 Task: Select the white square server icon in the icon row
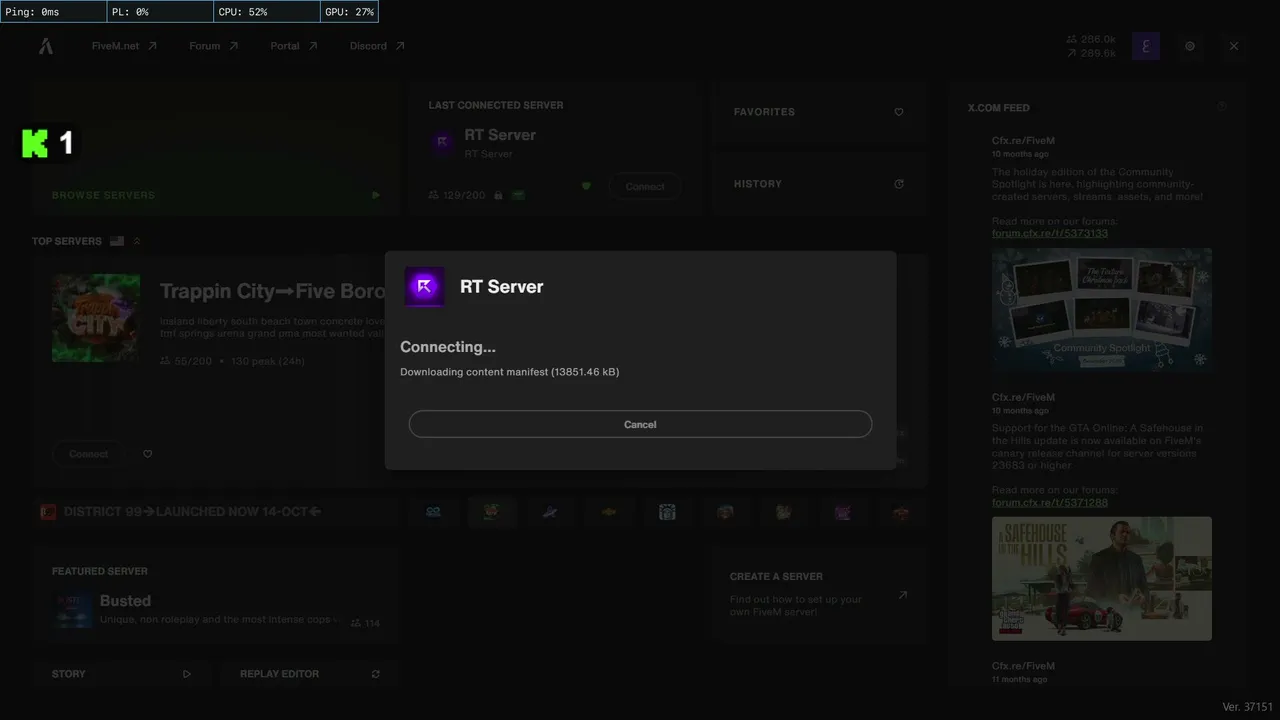667,512
